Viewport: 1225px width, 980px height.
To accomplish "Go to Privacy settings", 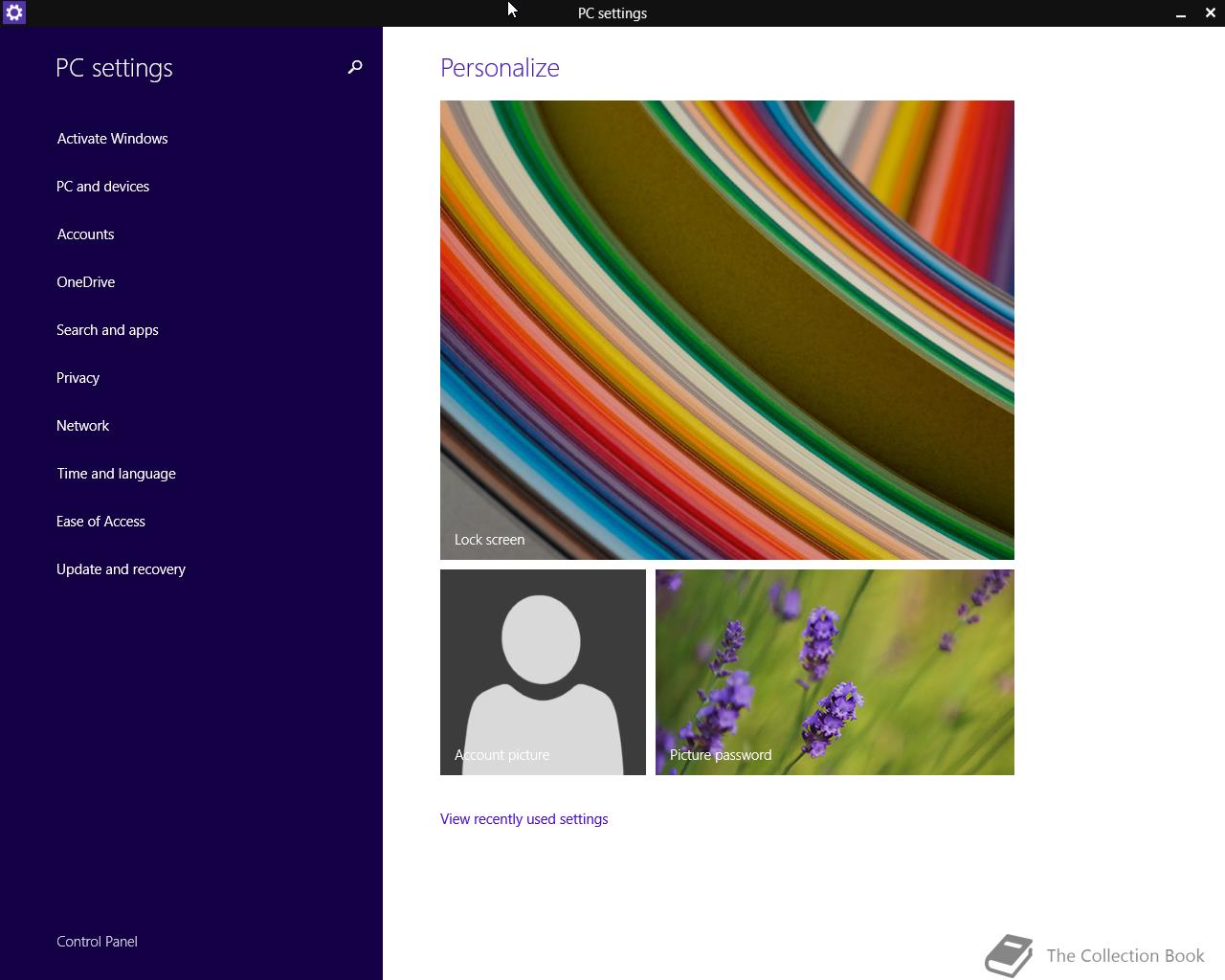I will (78, 378).
